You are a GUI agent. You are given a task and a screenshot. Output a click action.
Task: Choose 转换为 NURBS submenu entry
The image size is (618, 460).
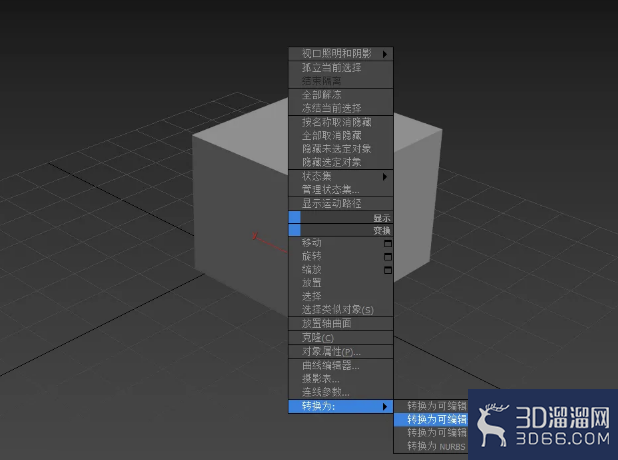tap(431, 446)
